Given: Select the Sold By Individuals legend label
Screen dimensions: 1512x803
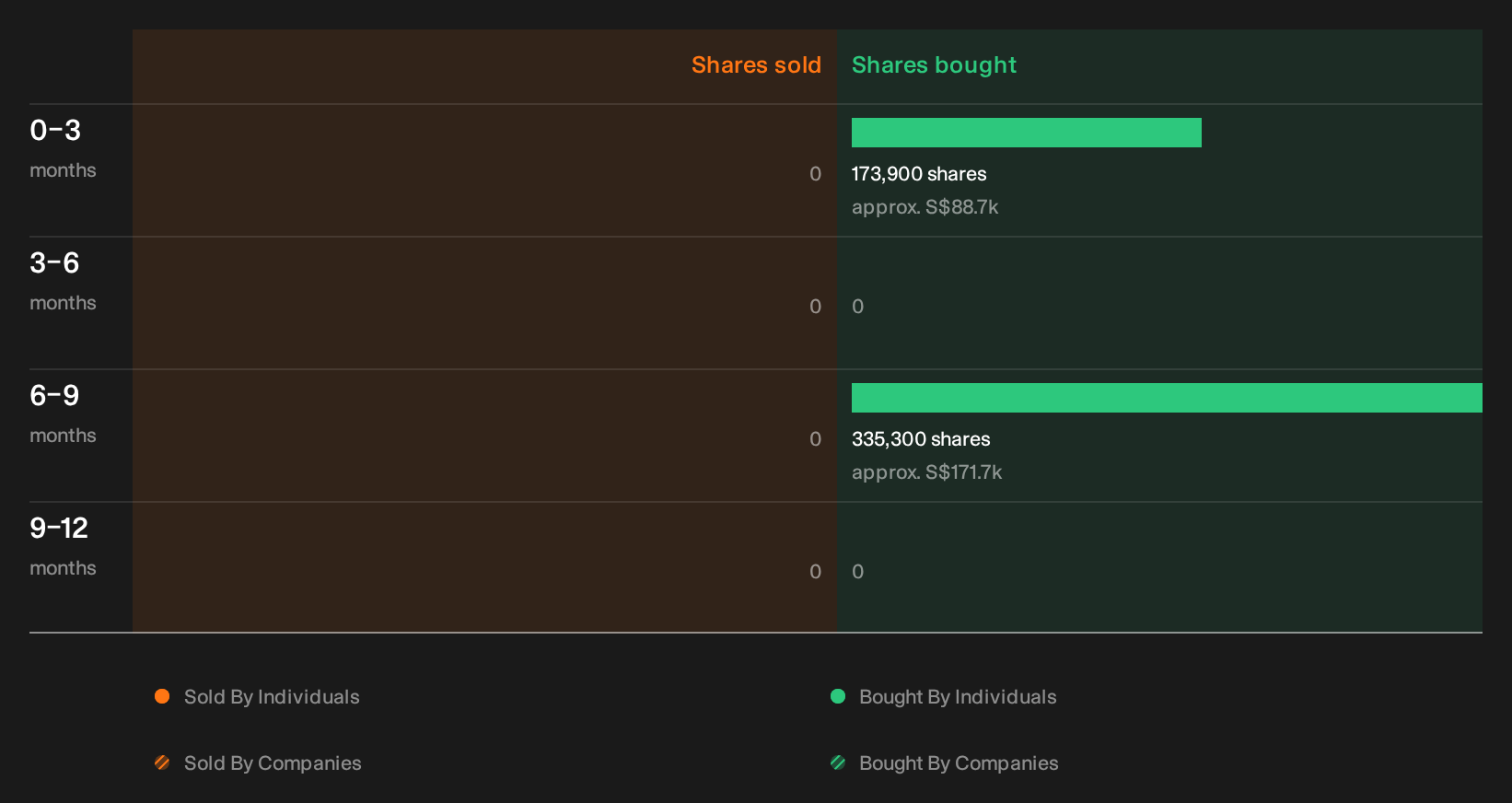Looking at the screenshot, I should tap(272, 697).
